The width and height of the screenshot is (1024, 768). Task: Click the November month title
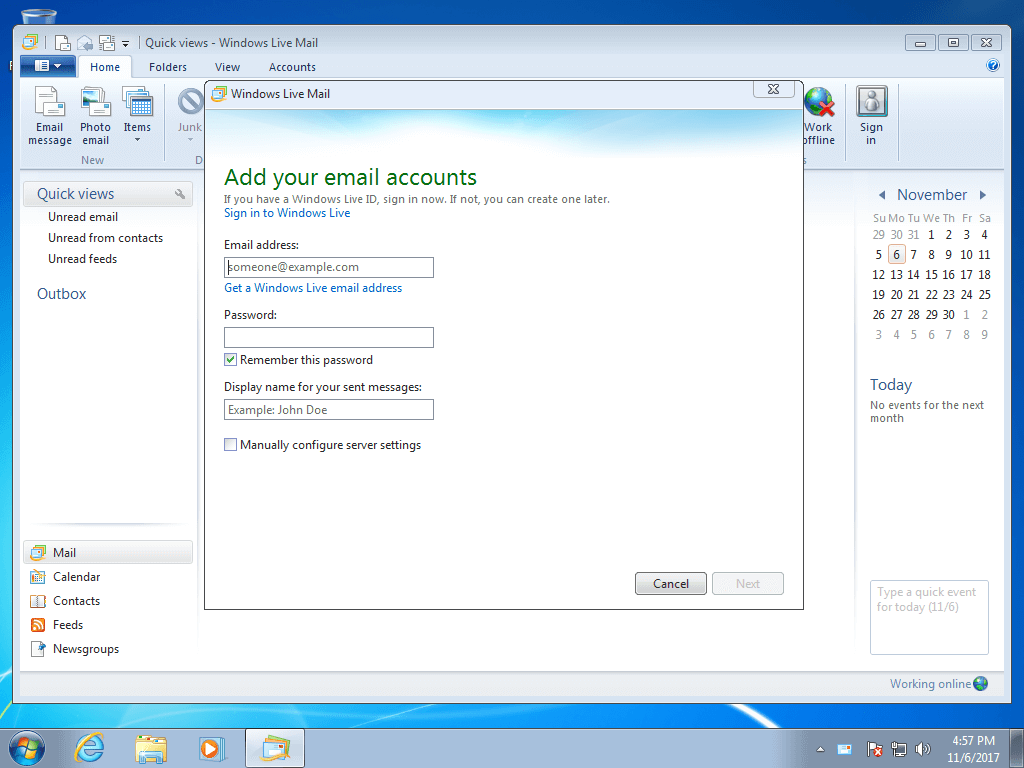click(x=931, y=195)
